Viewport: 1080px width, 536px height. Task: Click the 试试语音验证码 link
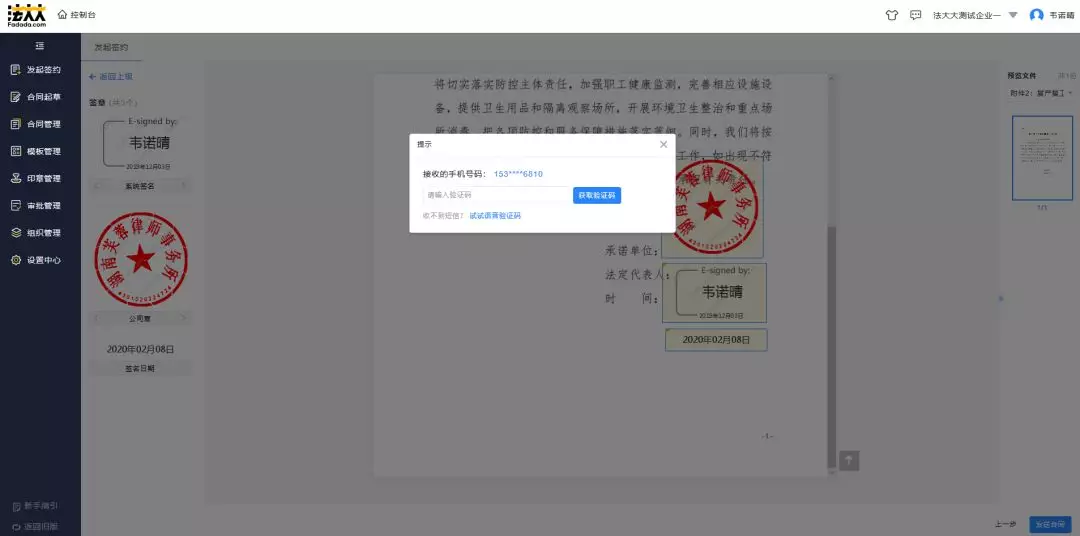(495, 216)
